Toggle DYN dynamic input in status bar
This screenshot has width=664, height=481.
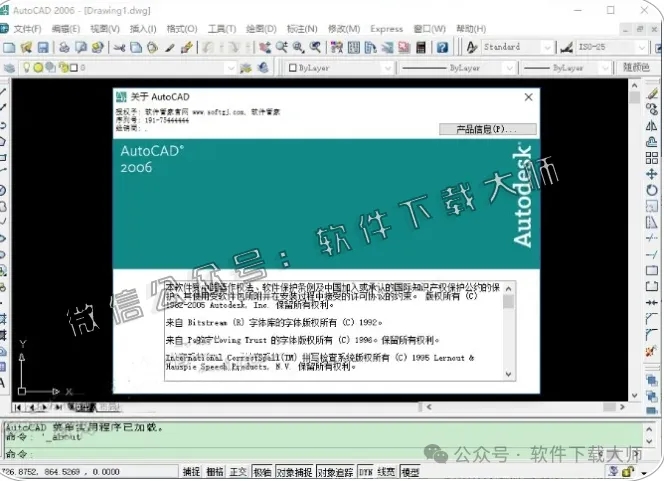[365, 472]
